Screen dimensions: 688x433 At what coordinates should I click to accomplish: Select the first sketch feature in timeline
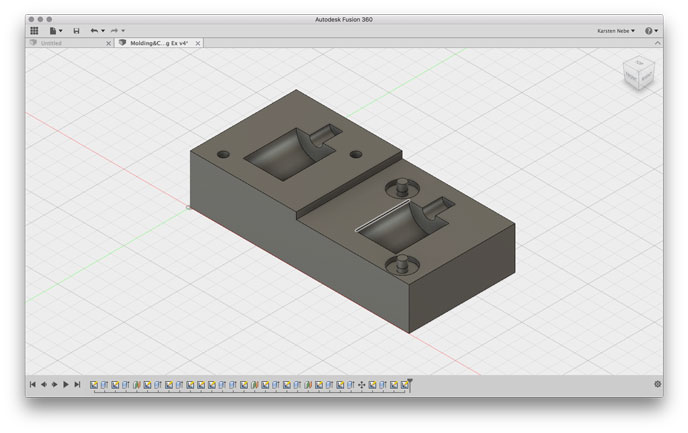pyautogui.click(x=94, y=385)
